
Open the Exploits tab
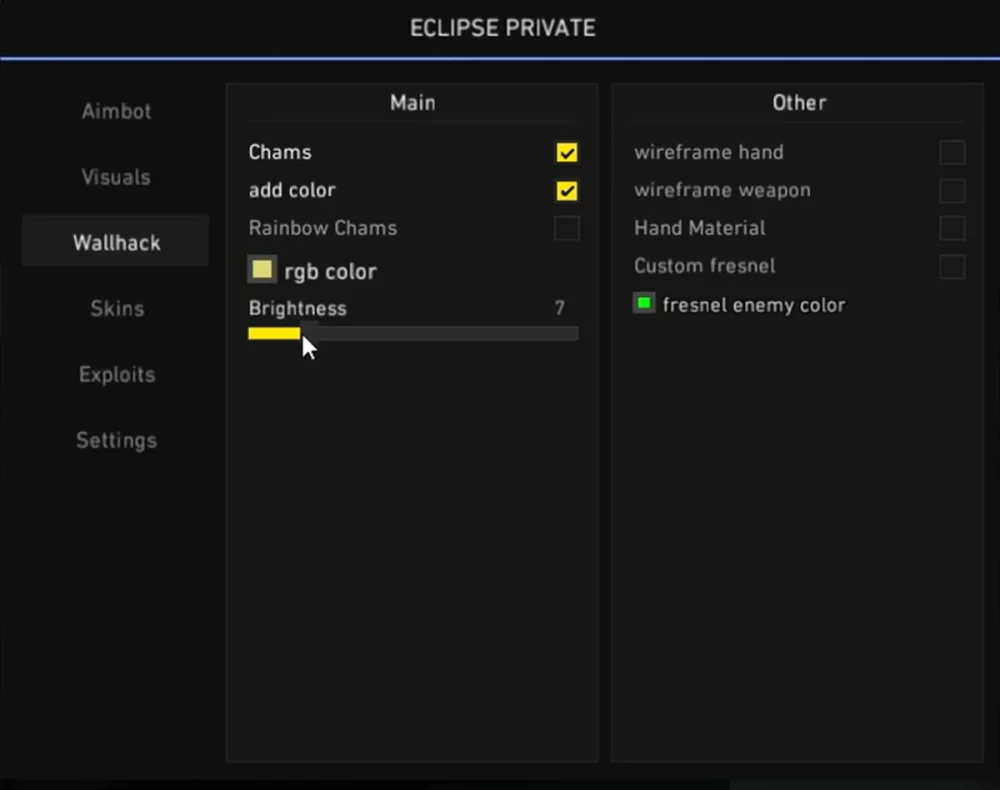coord(116,375)
